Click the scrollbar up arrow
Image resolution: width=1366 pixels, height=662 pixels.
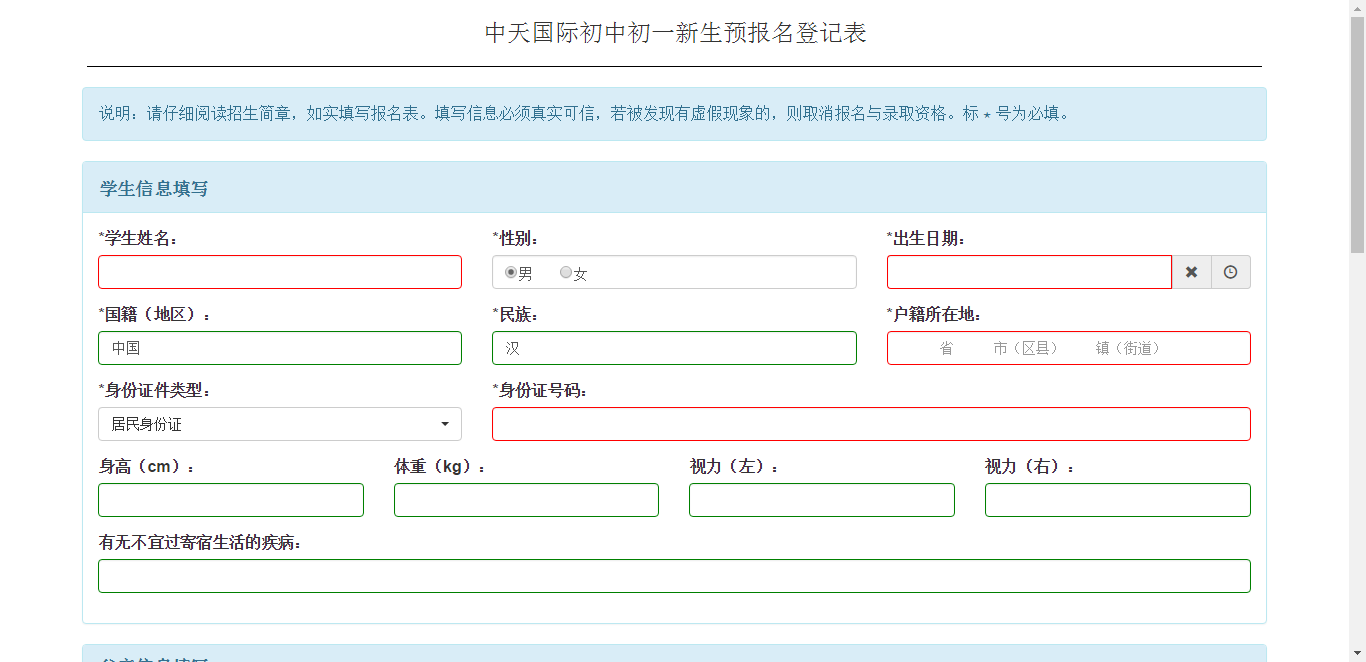(x=1357, y=8)
